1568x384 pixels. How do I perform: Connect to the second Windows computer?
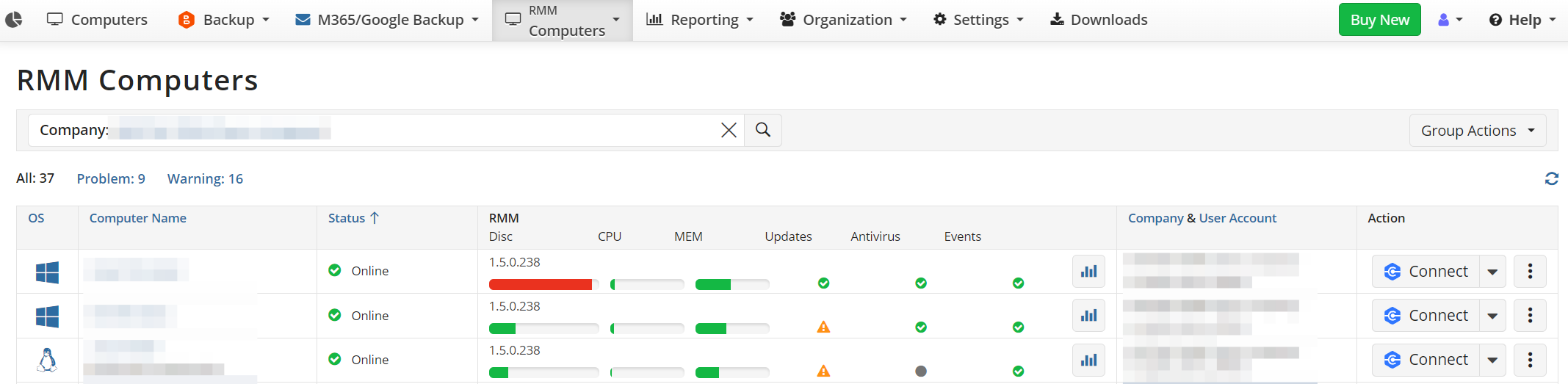1426,316
